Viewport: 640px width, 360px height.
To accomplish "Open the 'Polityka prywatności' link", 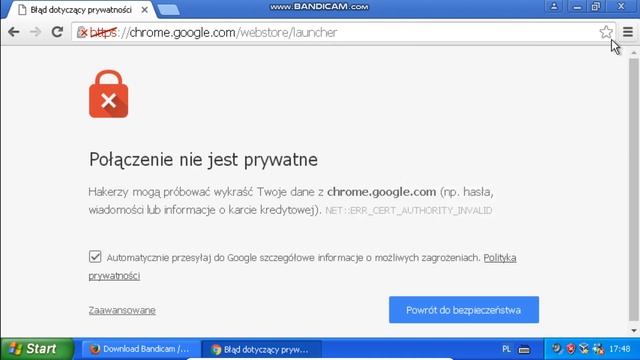I will [500, 258].
